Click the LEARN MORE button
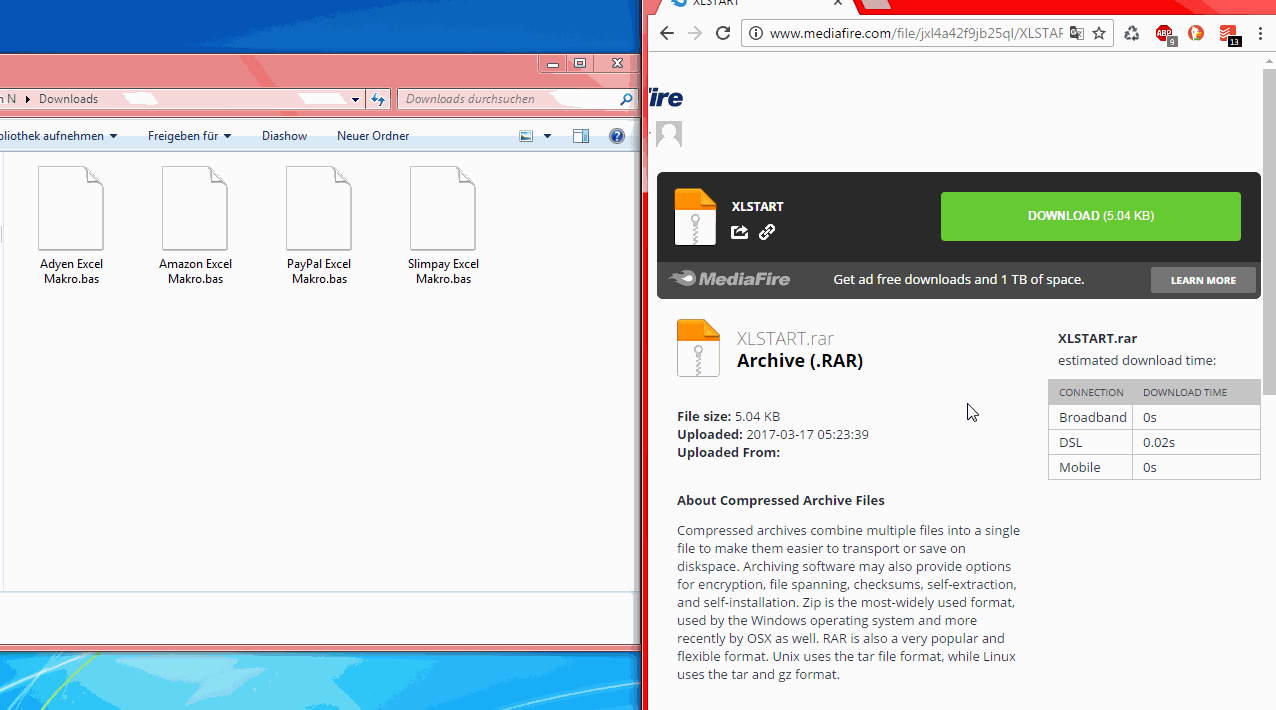1276x710 pixels. click(x=1203, y=280)
